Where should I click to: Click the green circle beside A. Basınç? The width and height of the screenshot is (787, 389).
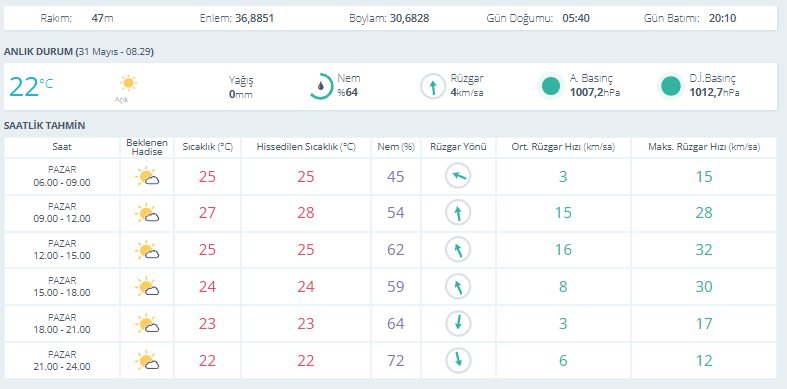pyautogui.click(x=551, y=86)
